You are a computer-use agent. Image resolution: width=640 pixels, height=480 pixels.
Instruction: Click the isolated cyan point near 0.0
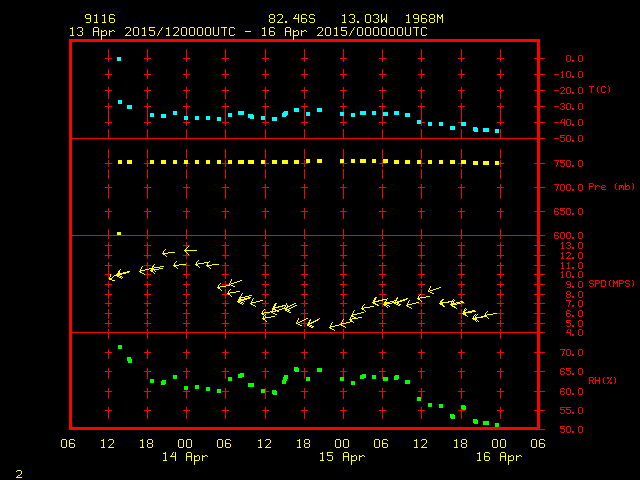[x=119, y=59]
